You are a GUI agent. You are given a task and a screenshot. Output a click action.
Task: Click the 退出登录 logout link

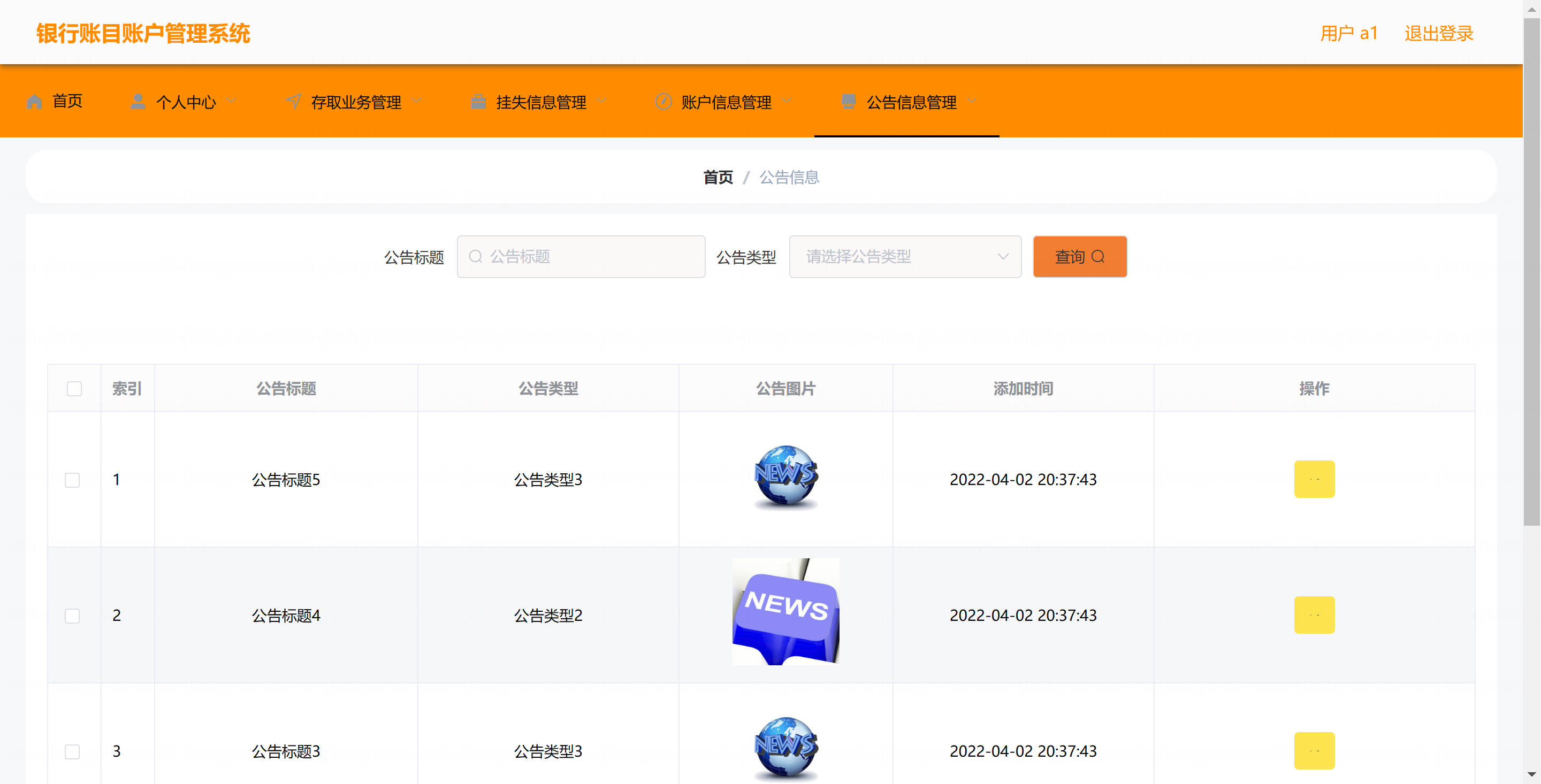click(x=1439, y=34)
